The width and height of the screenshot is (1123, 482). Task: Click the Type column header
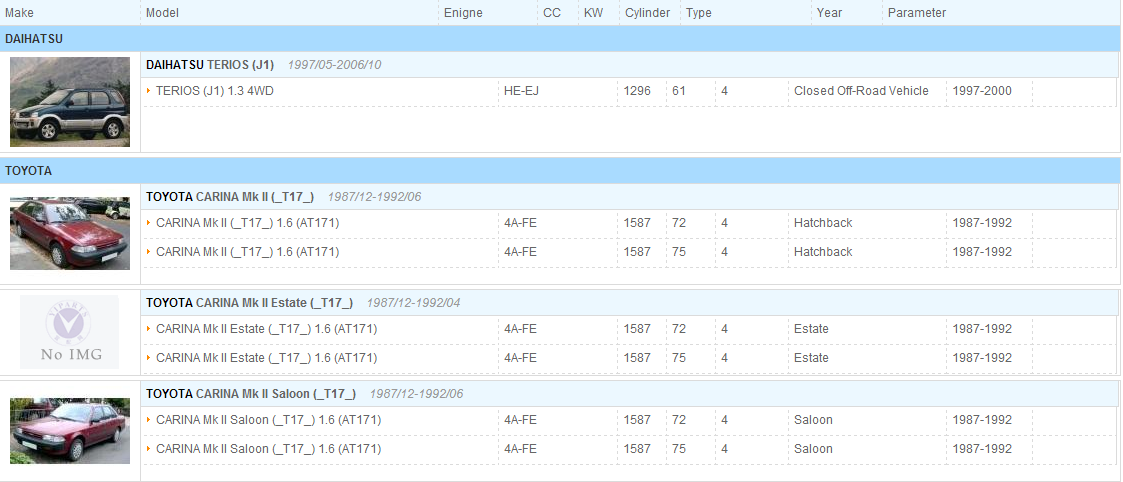[699, 13]
